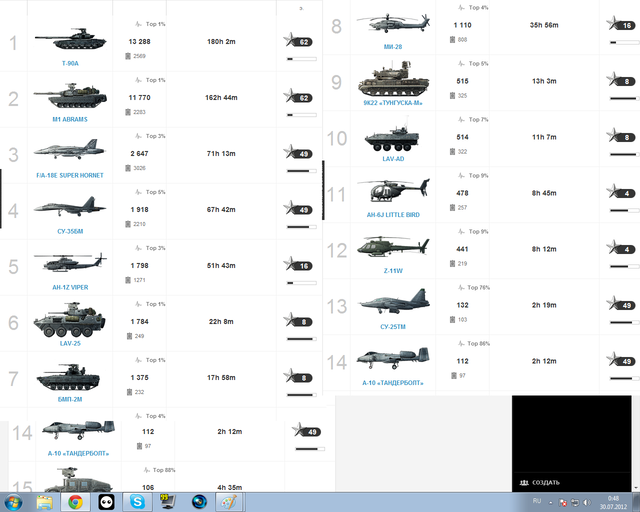
Task: Click the progress bar in the T-90A row
Action: [x=302, y=59]
